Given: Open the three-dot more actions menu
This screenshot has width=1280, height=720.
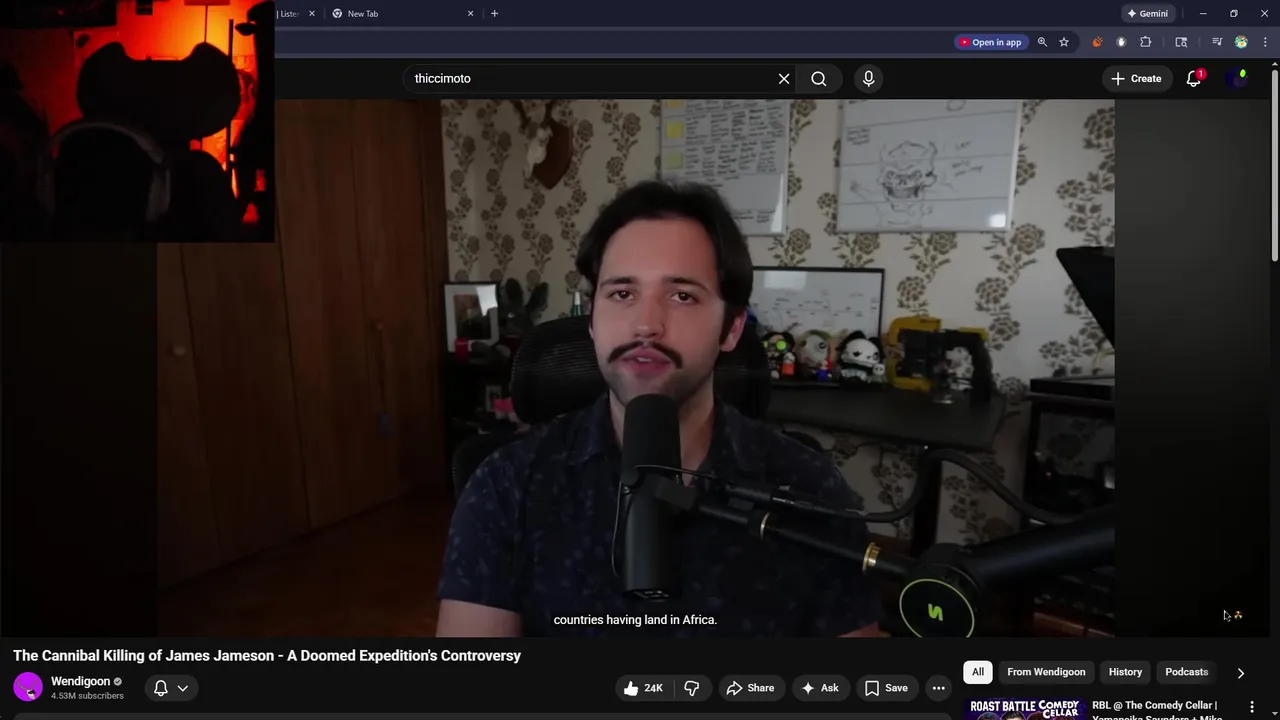Looking at the screenshot, I should (x=938, y=688).
